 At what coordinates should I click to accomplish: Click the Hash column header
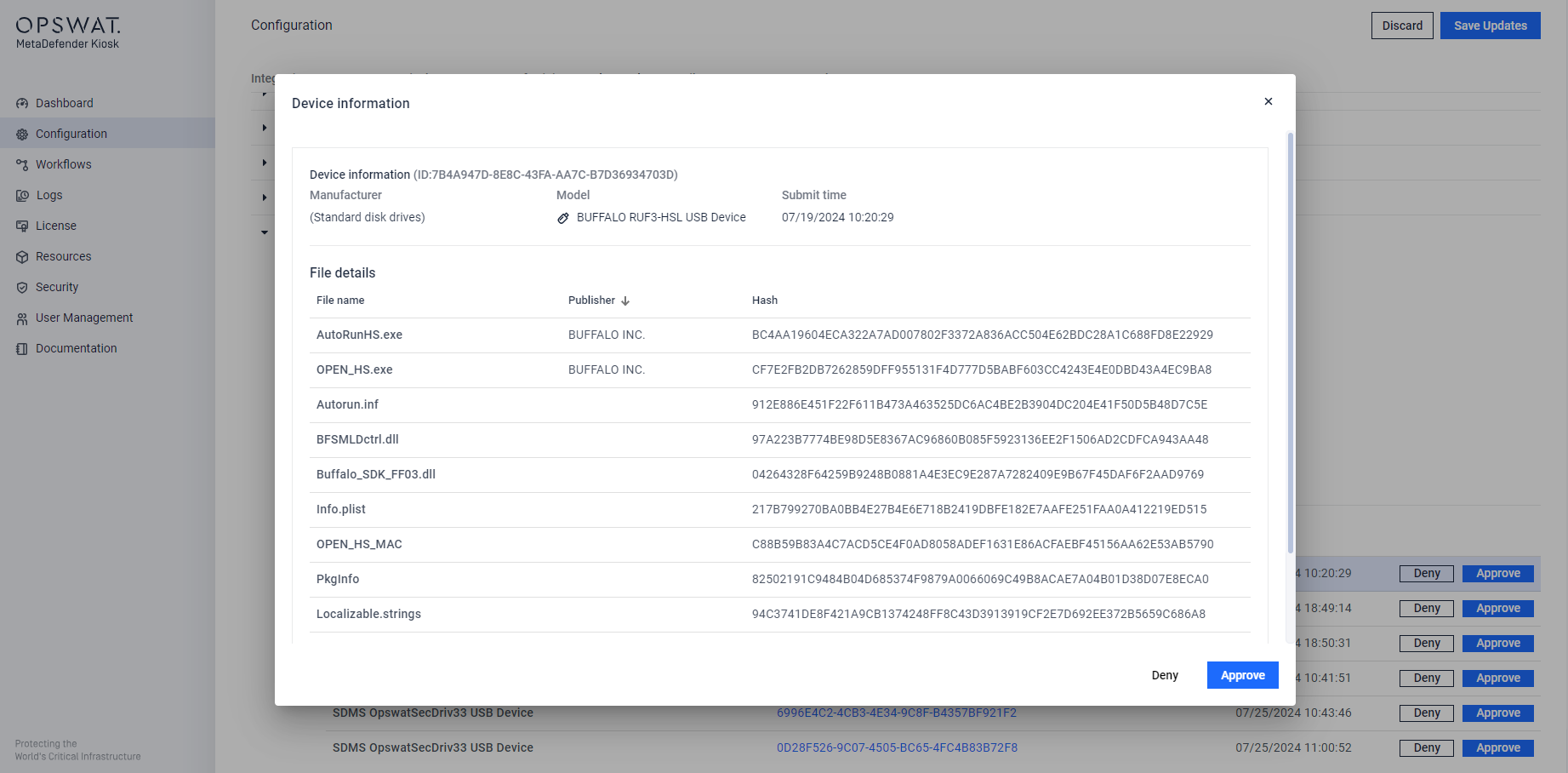tap(765, 301)
